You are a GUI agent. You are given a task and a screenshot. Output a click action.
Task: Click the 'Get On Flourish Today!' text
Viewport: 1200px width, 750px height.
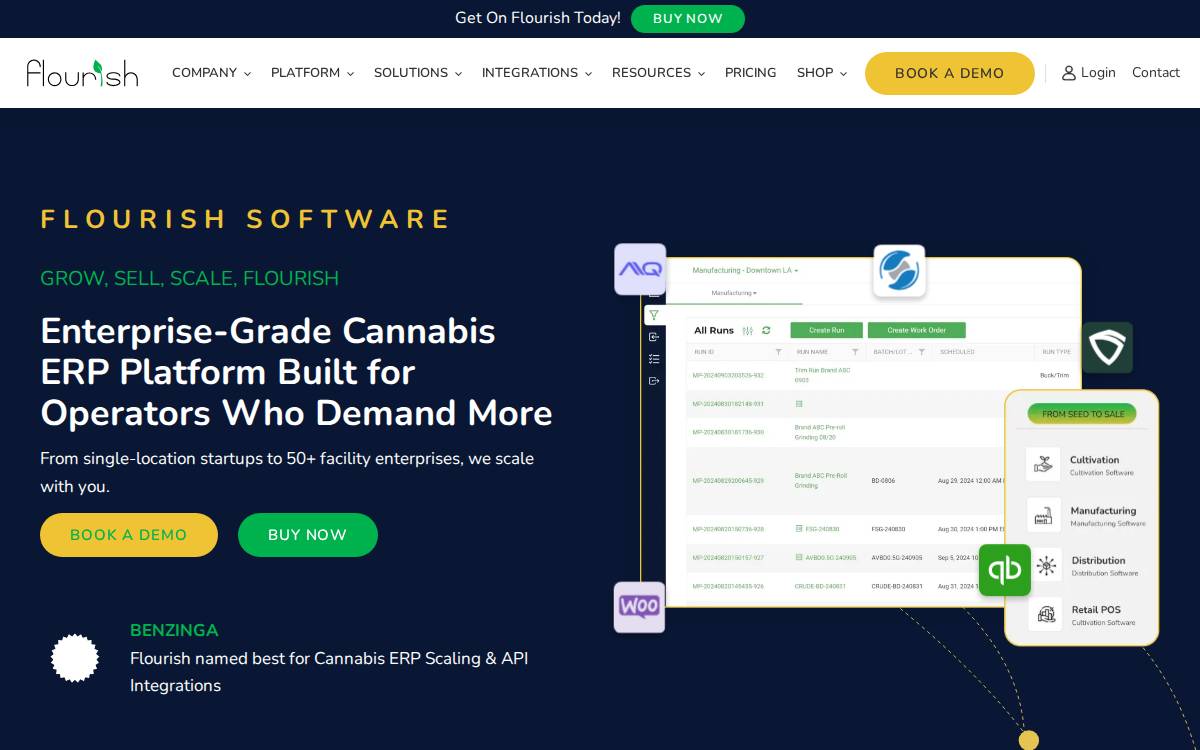tap(538, 18)
